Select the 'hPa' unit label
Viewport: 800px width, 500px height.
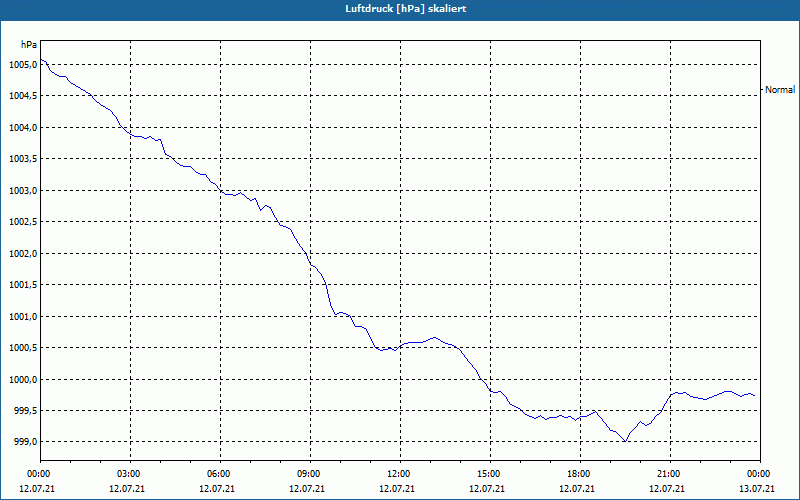(29, 45)
